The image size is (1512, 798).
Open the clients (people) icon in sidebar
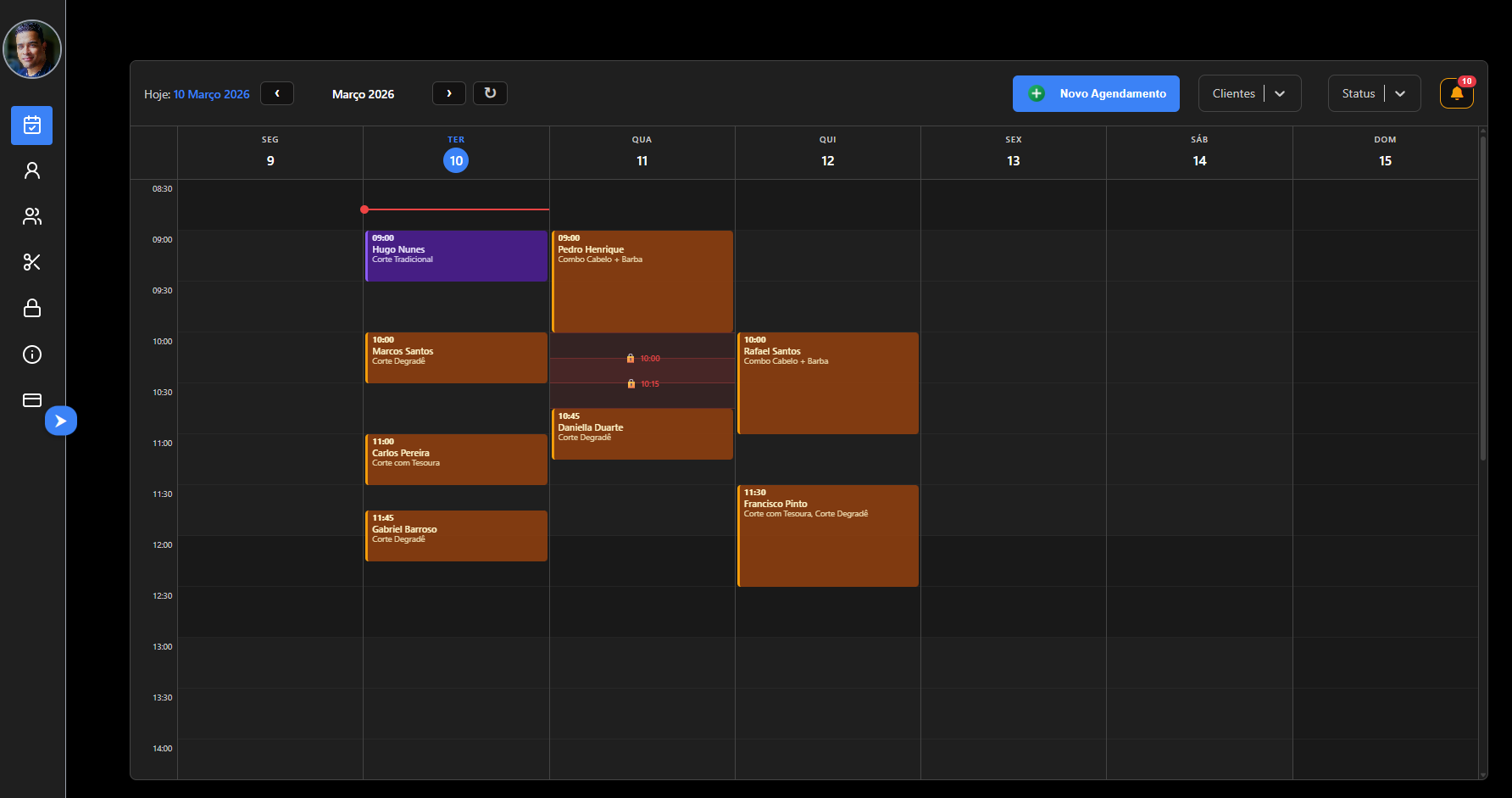pyautogui.click(x=31, y=216)
